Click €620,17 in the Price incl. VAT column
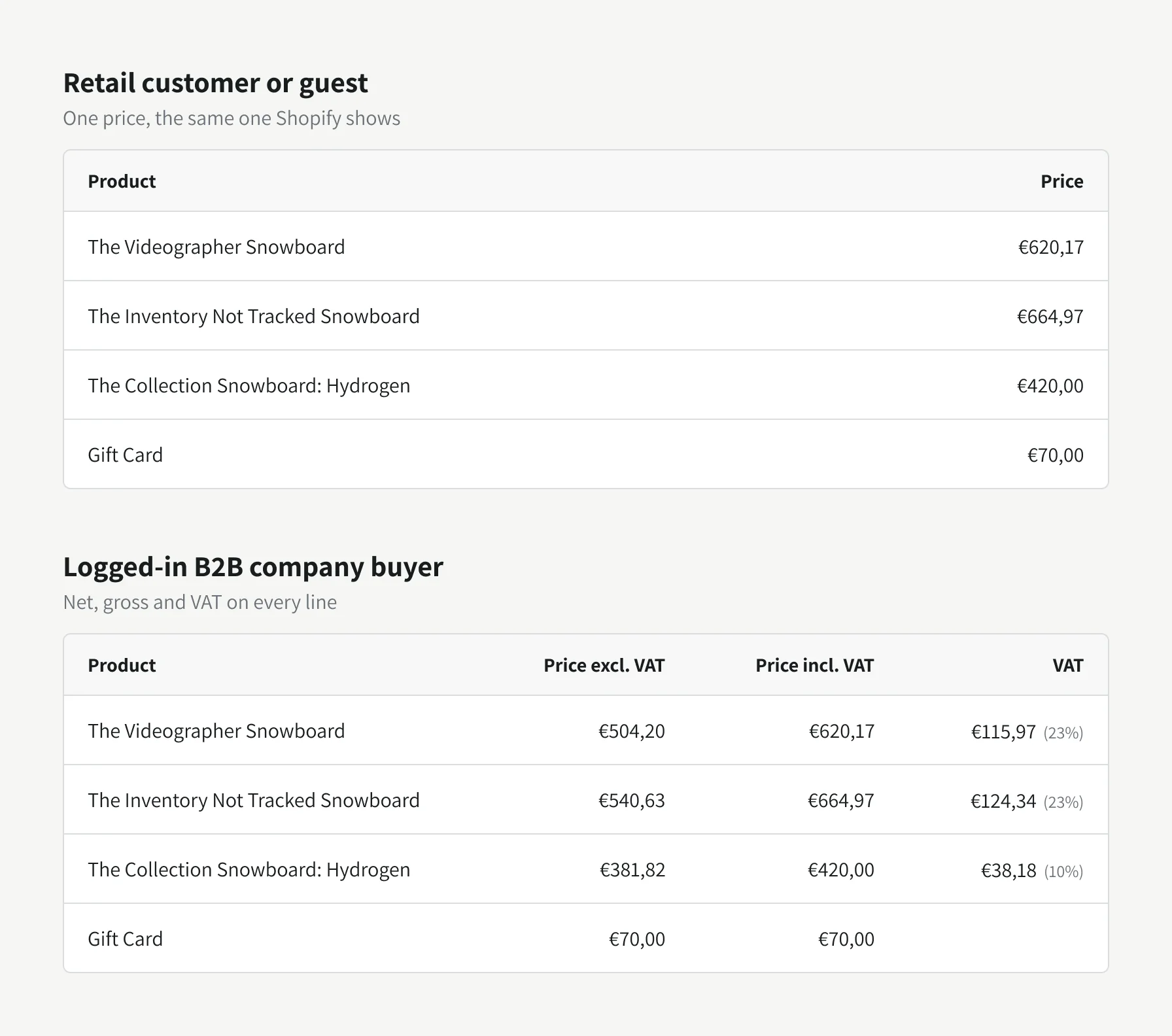Viewport: 1172px width, 1036px height. point(841,731)
